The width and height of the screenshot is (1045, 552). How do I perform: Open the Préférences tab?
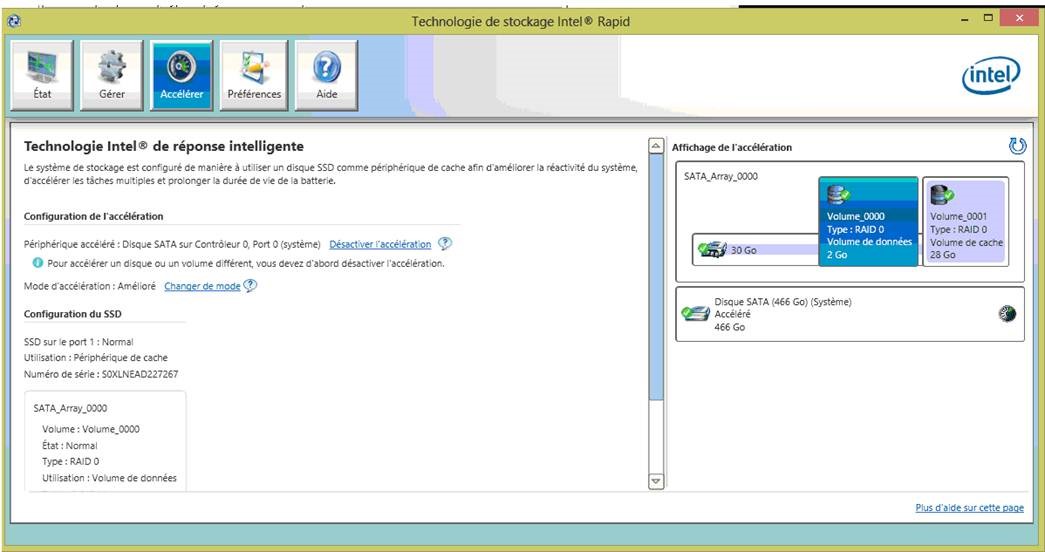click(x=254, y=75)
